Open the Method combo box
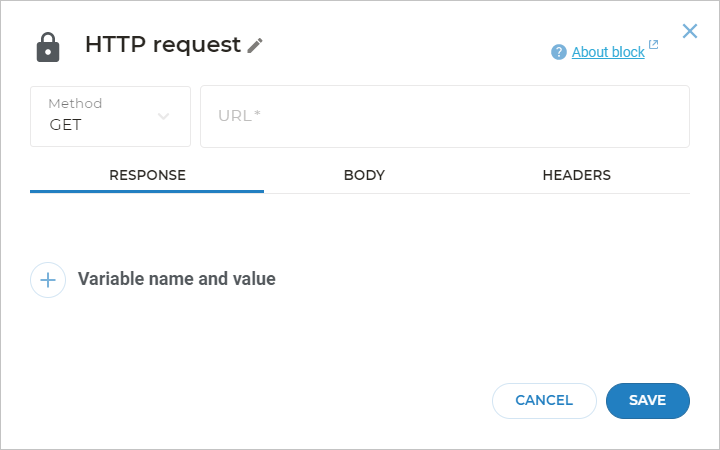 (110, 116)
